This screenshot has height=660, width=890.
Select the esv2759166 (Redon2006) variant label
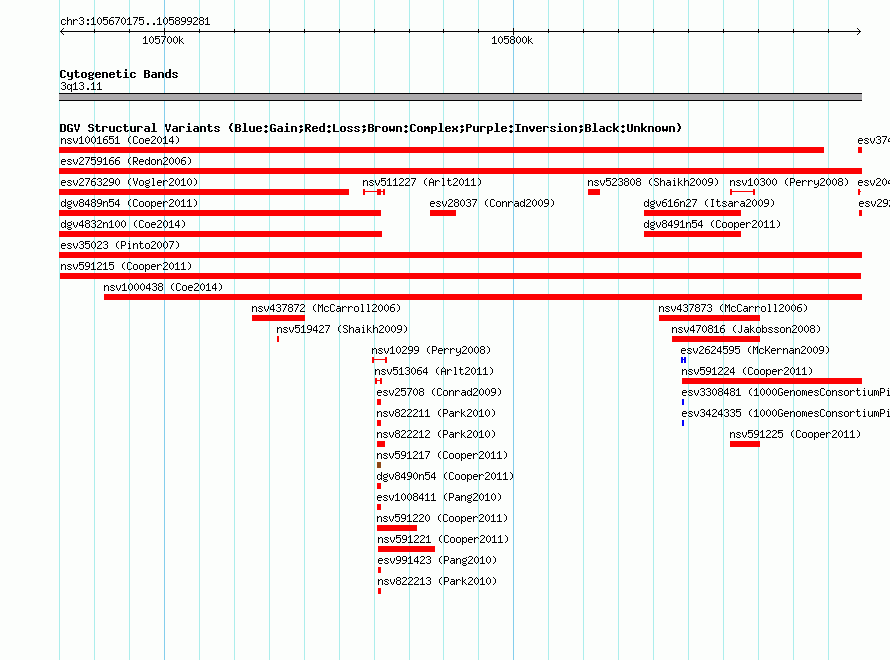126,161
